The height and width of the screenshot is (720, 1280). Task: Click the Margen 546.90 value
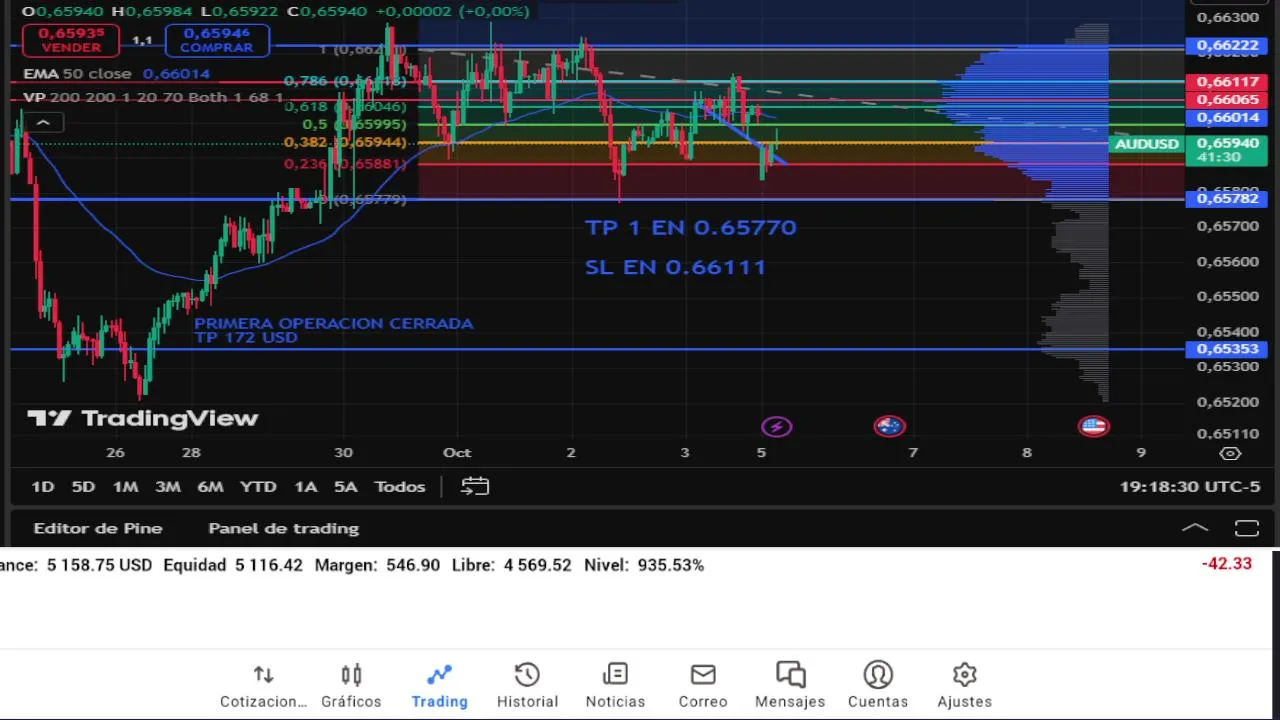(x=377, y=565)
